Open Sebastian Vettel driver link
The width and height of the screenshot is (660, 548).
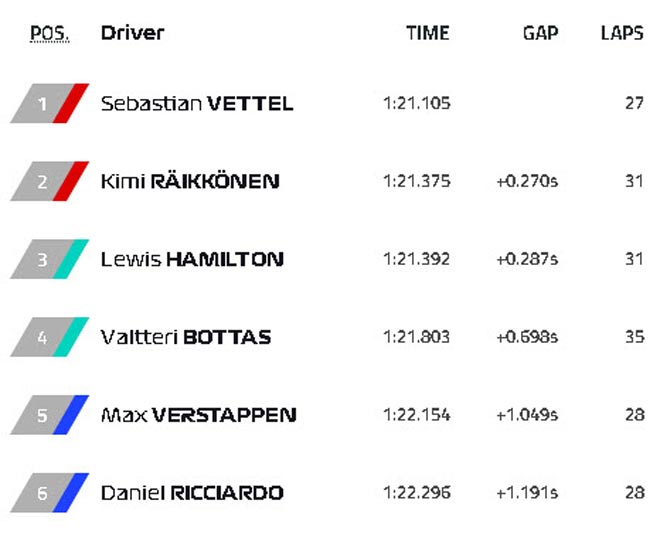click(197, 103)
